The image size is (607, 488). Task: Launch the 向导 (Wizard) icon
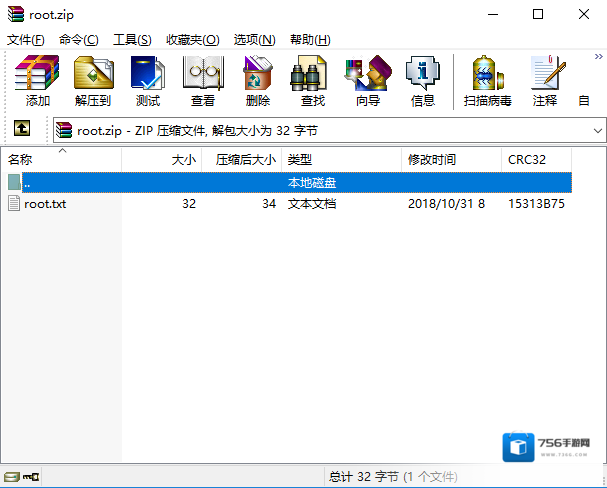click(x=368, y=75)
